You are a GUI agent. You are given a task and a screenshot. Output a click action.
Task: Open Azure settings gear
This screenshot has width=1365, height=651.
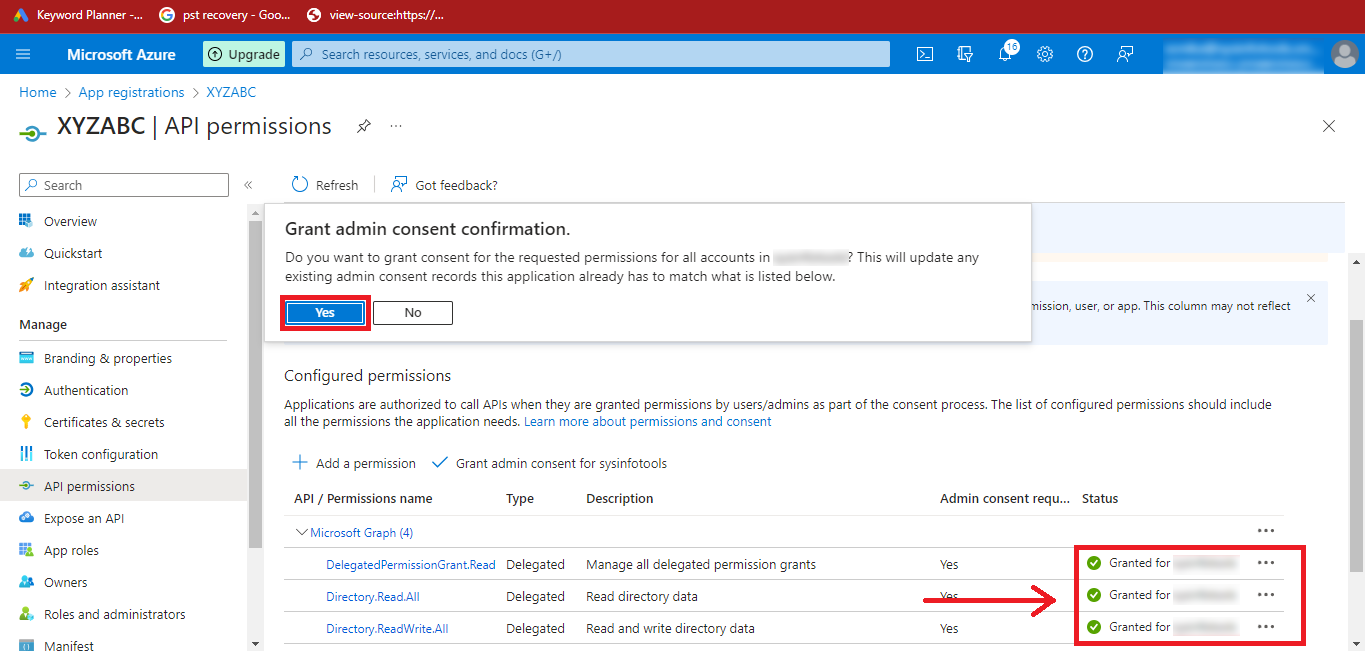point(1045,55)
